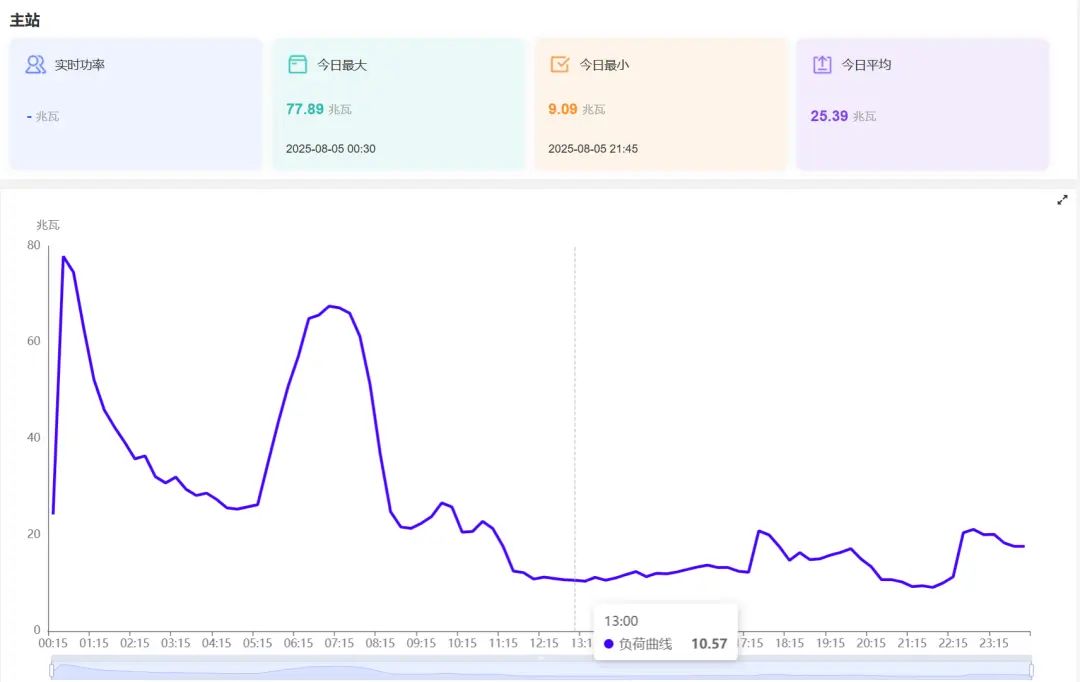Screen dimensions: 1080x682
Task: Click the data zoom preview bar
Action: pos(540,671)
